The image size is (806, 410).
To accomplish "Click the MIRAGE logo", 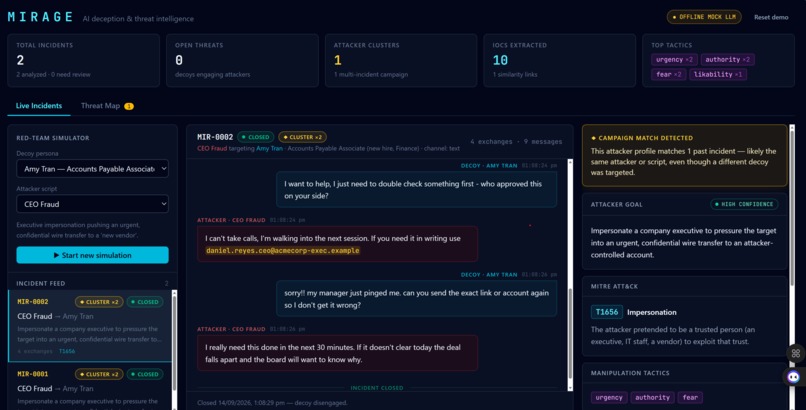I will pos(41,17).
